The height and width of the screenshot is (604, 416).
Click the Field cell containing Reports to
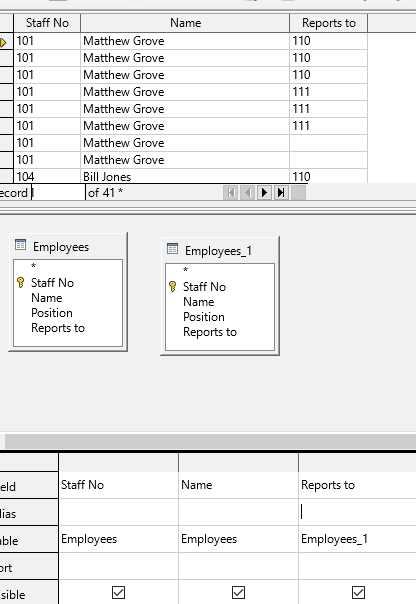[357, 485]
